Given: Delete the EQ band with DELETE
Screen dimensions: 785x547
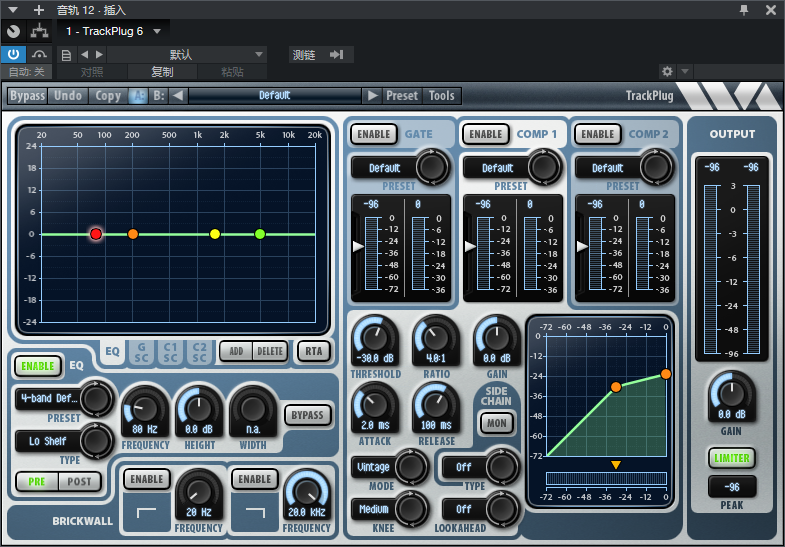Looking at the screenshot, I should point(270,351).
